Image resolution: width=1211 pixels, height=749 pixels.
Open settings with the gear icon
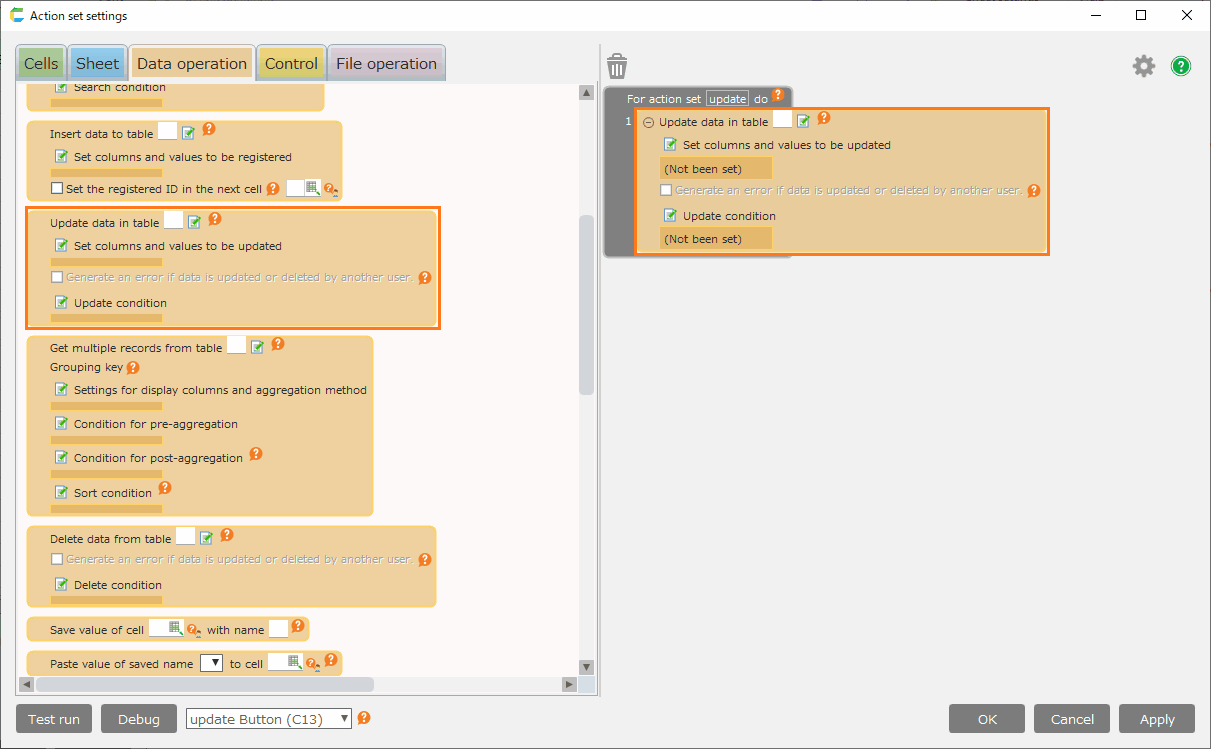tap(1143, 66)
